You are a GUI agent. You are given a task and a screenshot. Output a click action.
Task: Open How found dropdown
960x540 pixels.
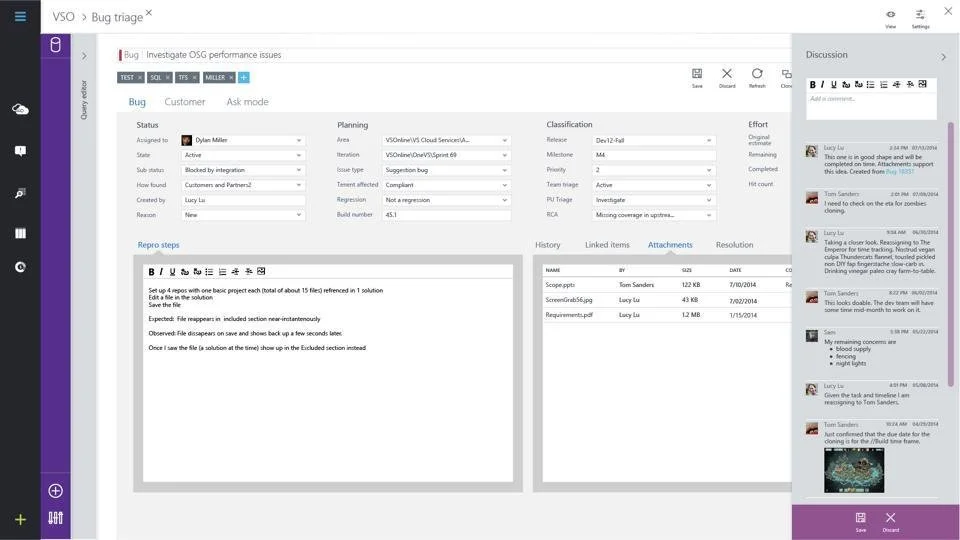pos(242,185)
